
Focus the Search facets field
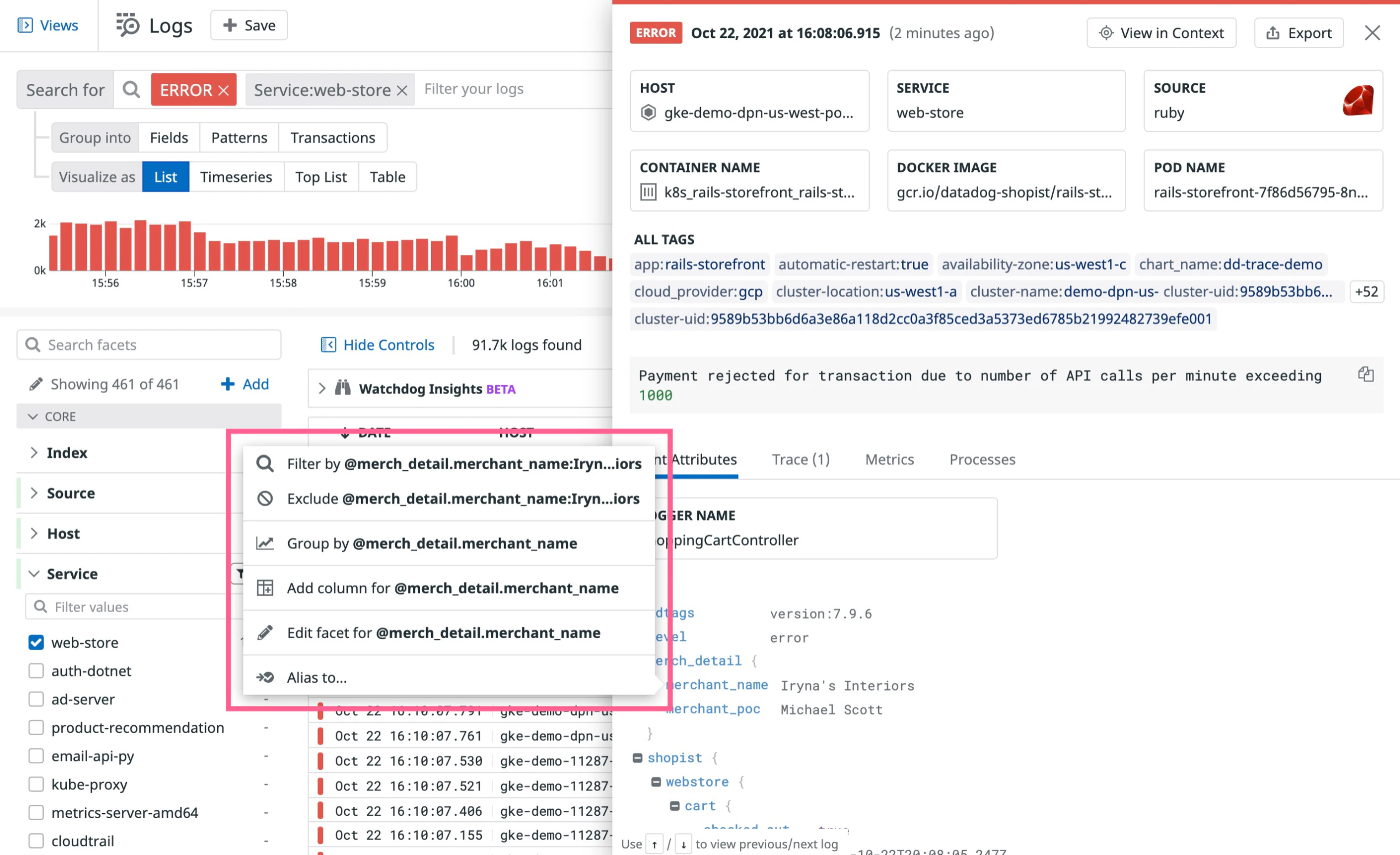coord(149,345)
